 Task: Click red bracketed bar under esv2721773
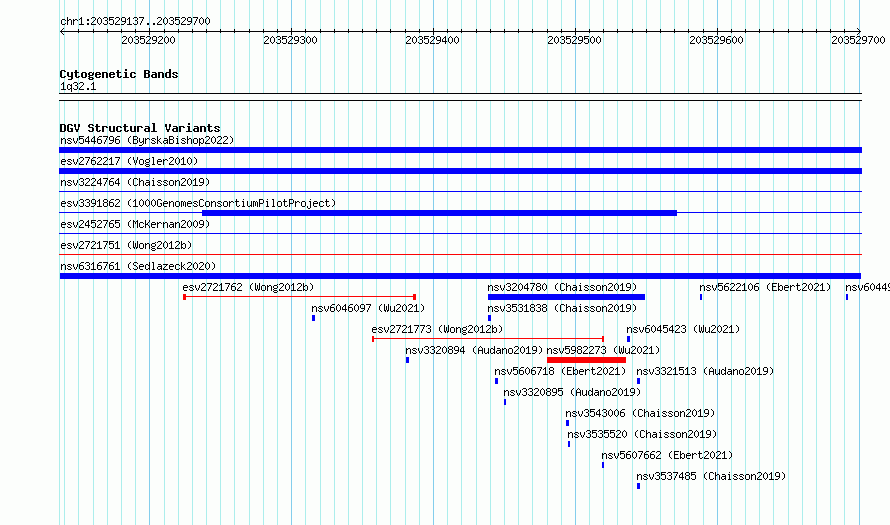488,339
